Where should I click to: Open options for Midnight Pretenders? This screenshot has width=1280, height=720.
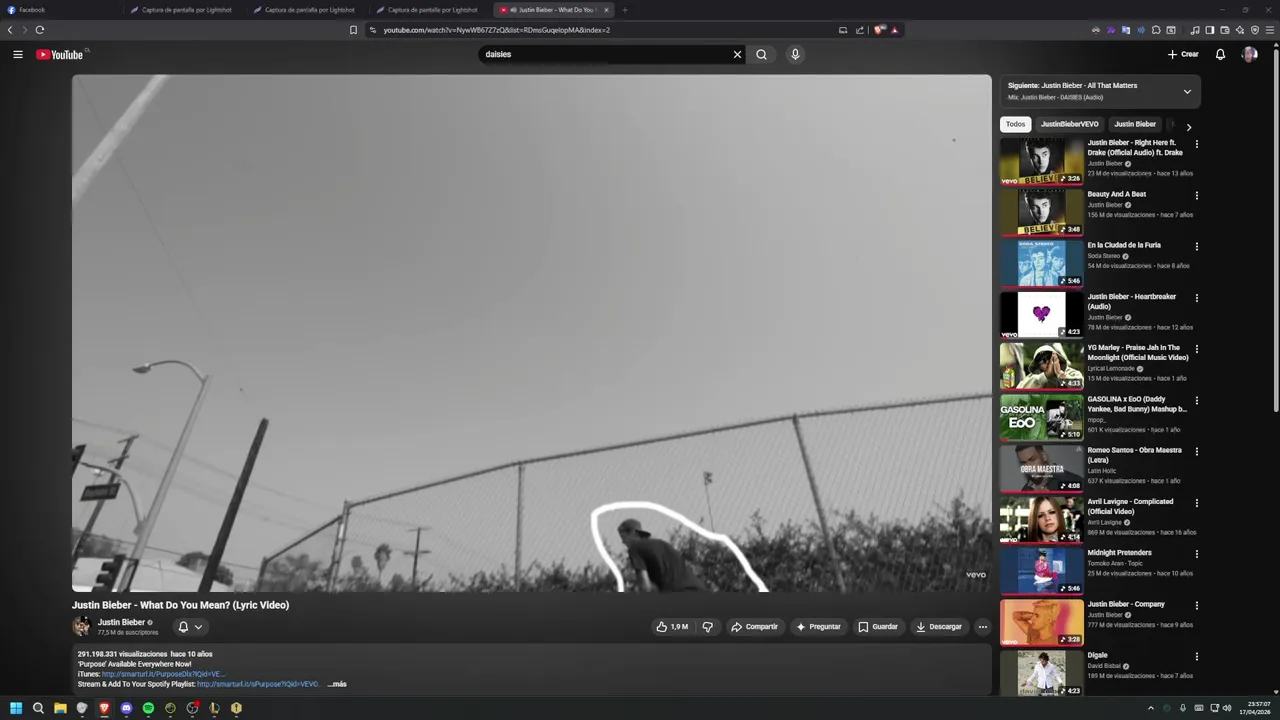(1196, 554)
